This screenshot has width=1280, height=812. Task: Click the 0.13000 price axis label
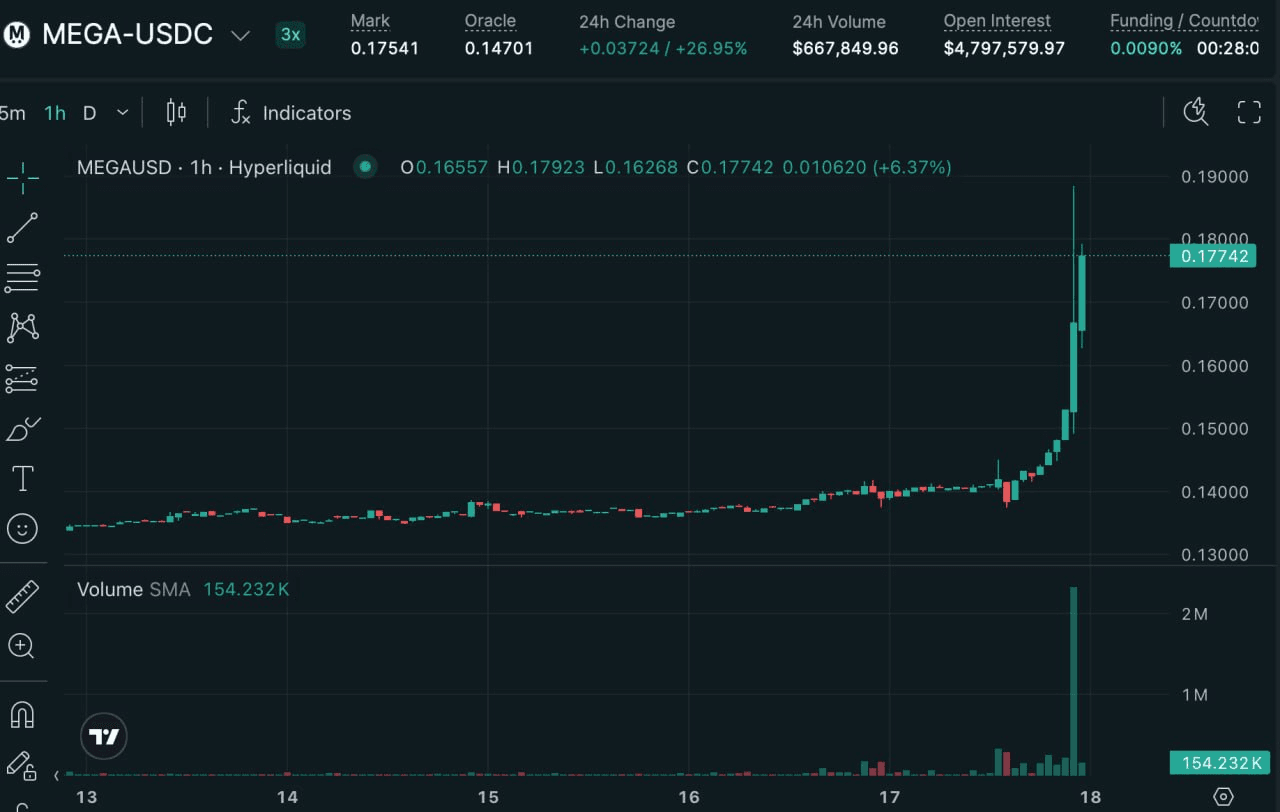coord(1215,555)
